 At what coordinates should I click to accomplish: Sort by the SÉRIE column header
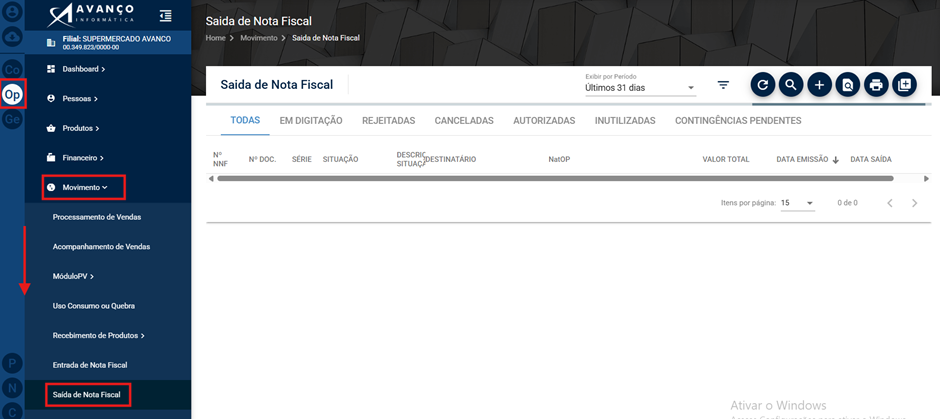click(x=302, y=159)
